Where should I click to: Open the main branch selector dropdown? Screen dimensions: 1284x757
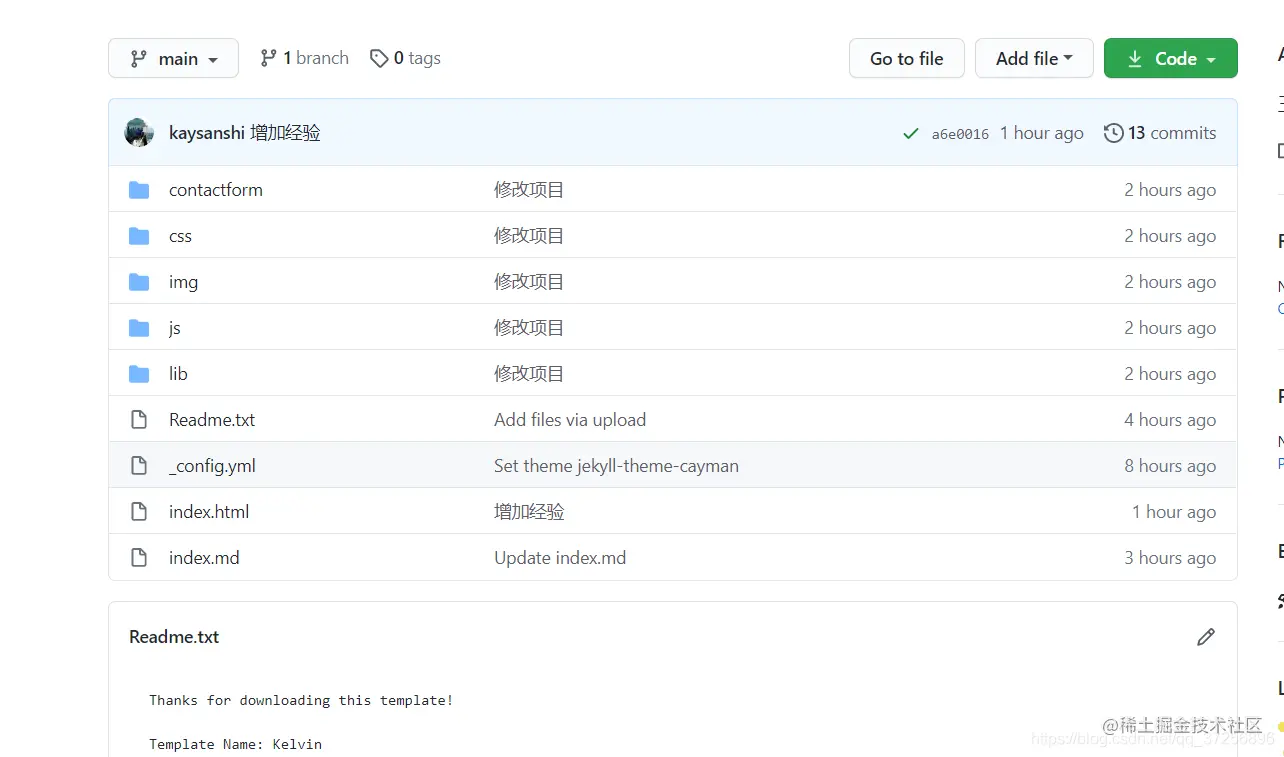click(173, 58)
